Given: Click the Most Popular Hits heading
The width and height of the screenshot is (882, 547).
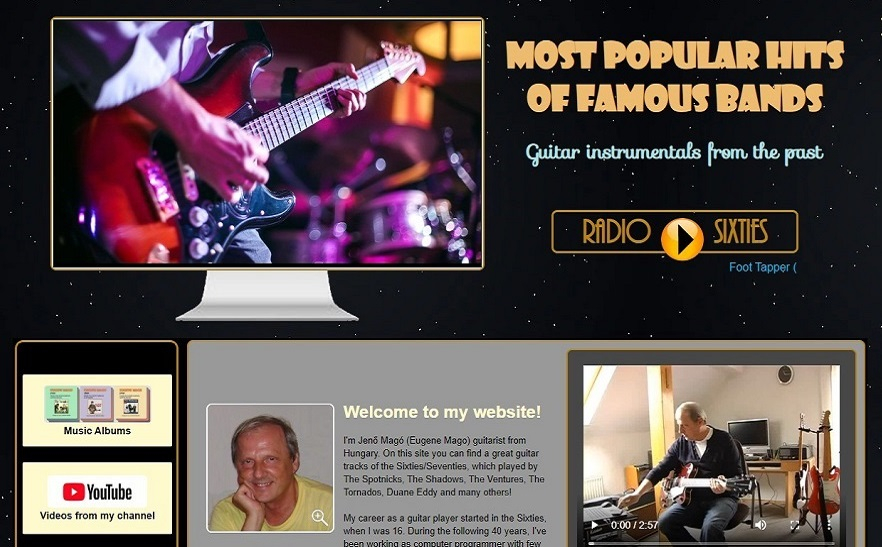Looking at the screenshot, I should point(674,77).
